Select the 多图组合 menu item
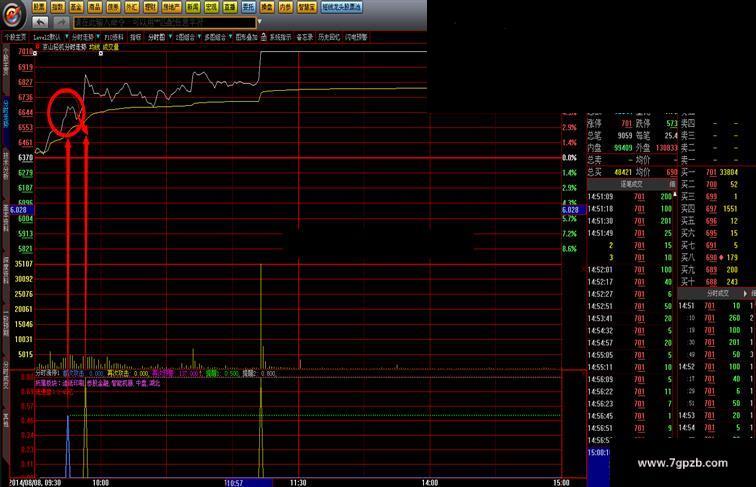 (215, 37)
